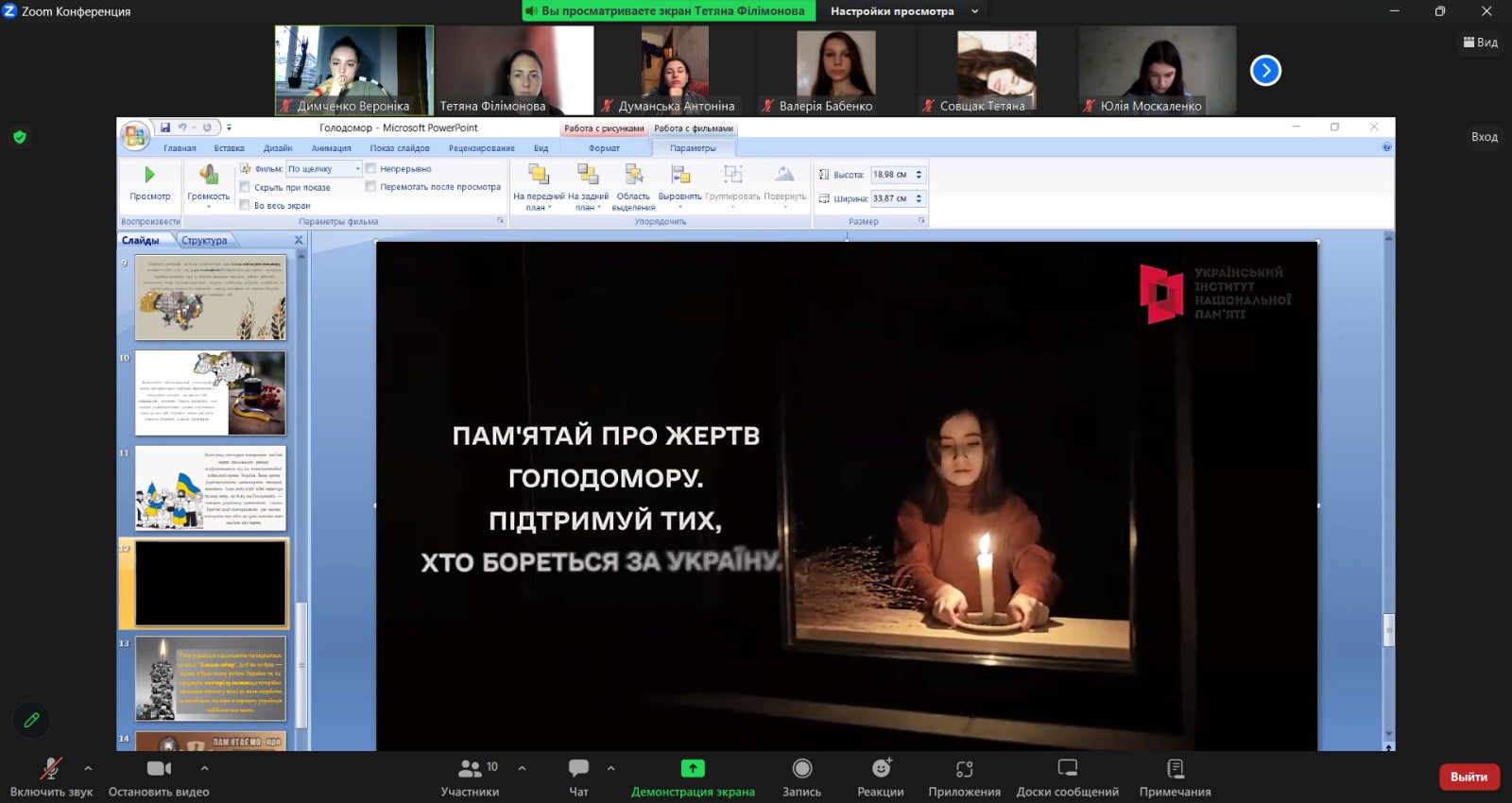Click the PowerPoint Preview play icon
Screen dimensions: 1512x803
(x=149, y=175)
